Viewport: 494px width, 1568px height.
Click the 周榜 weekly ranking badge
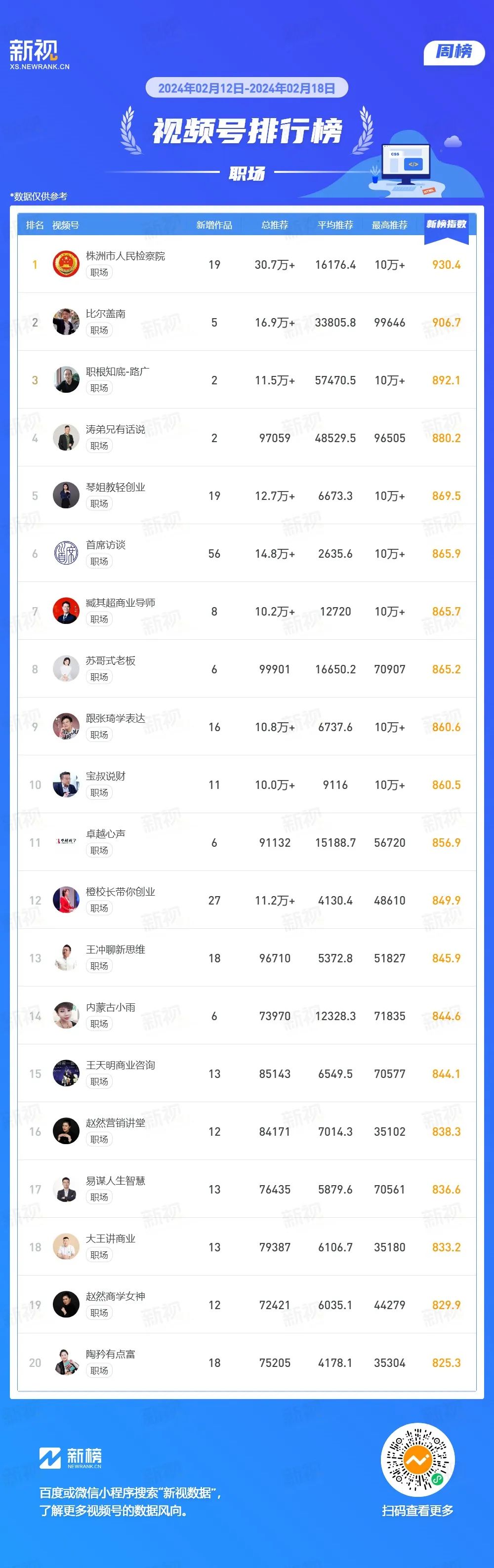[x=454, y=52]
